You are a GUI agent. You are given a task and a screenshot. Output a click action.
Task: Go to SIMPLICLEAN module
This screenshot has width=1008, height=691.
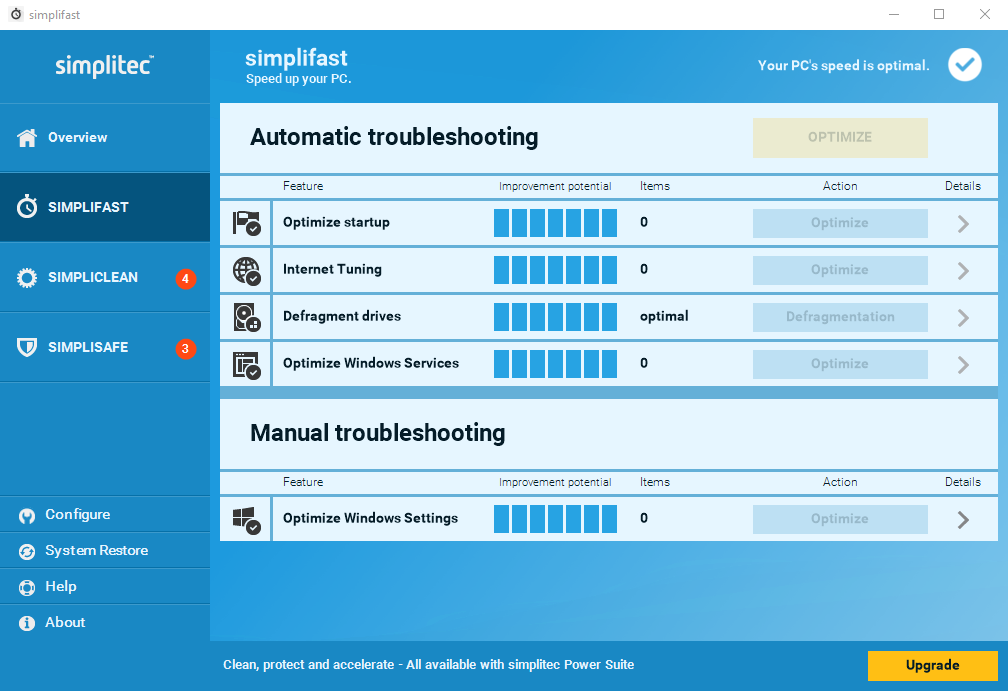click(105, 278)
